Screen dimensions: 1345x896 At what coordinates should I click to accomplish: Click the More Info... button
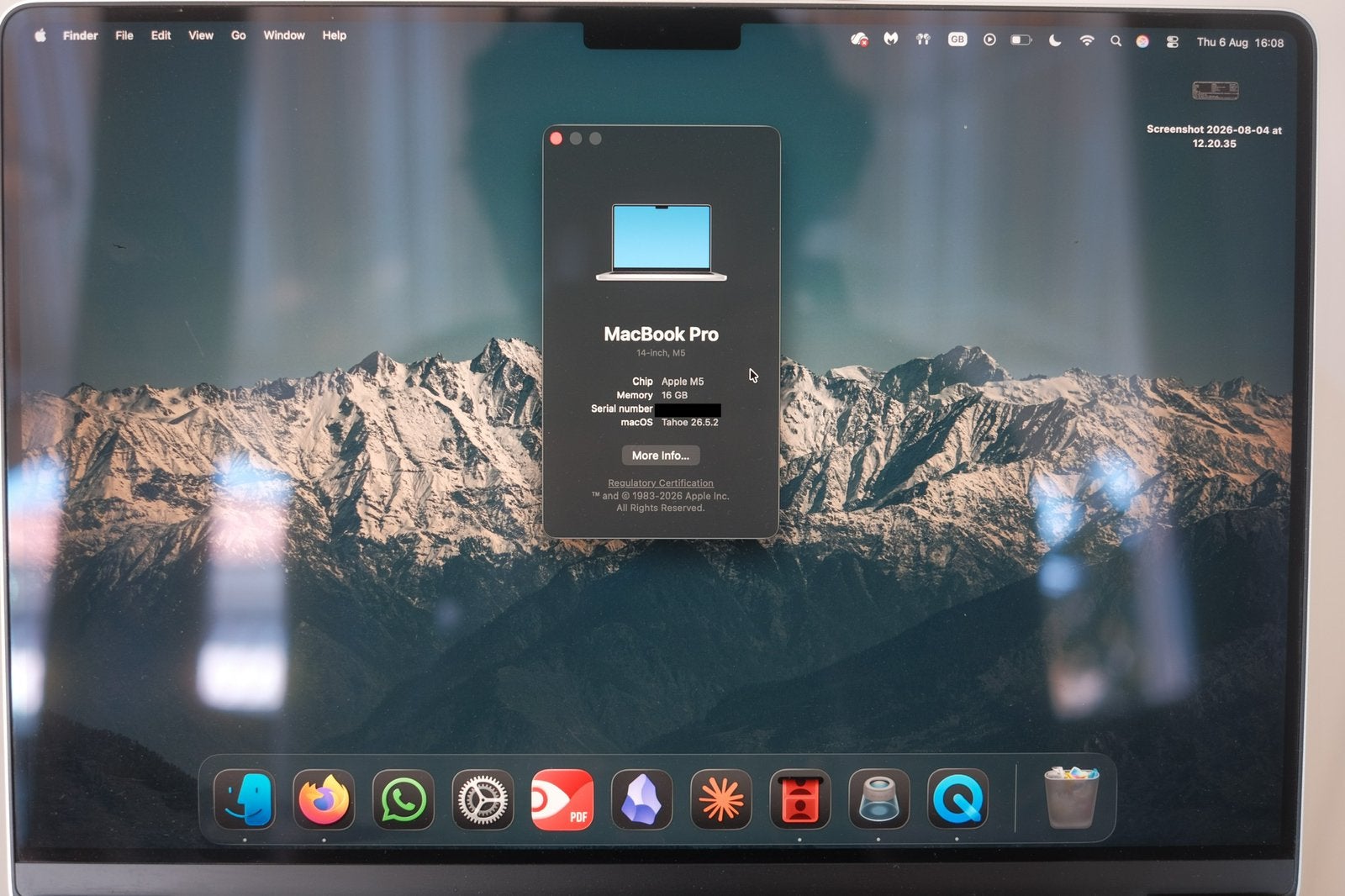(661, 456)
